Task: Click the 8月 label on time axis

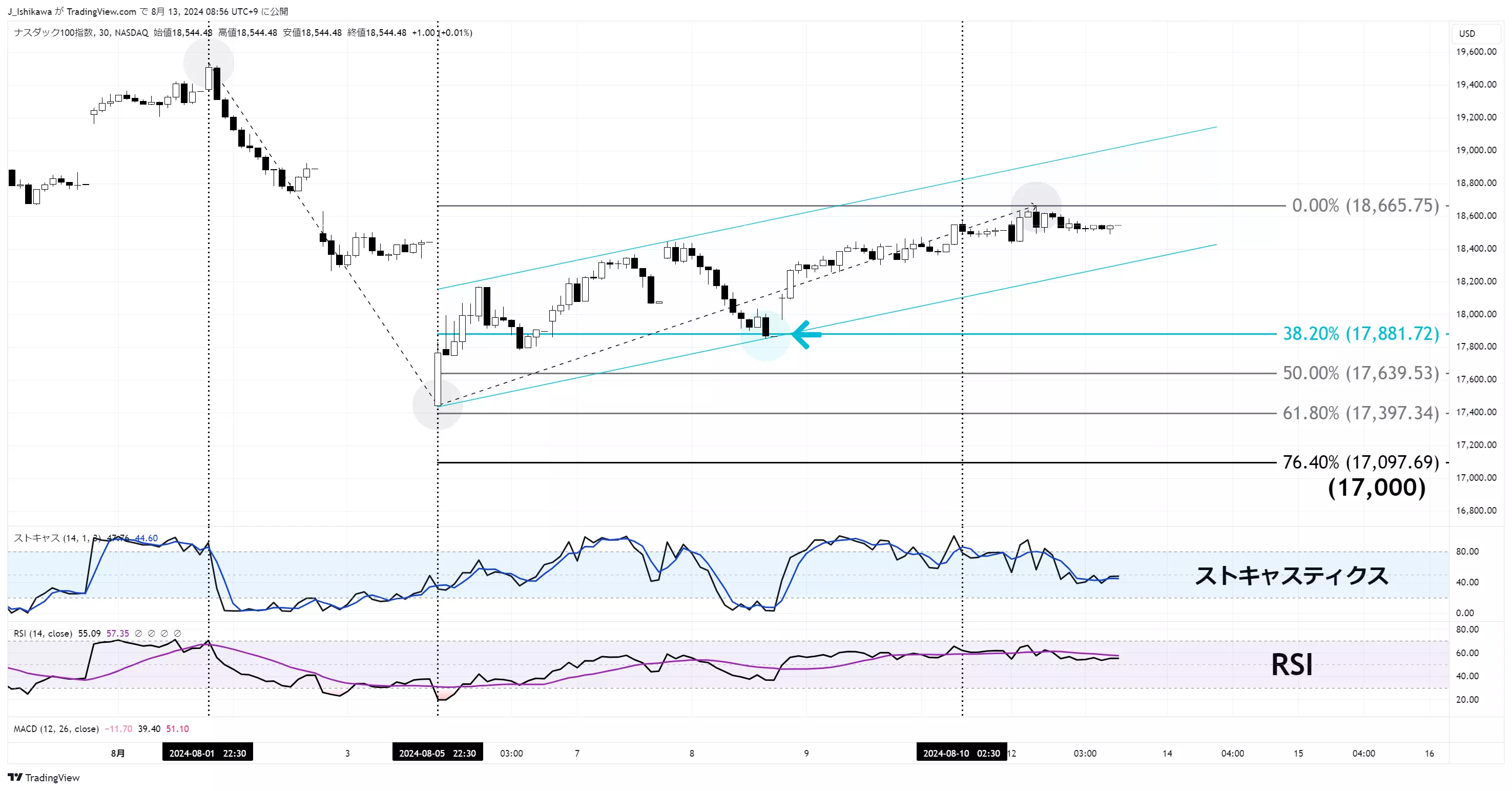Action: pos(118,754)
